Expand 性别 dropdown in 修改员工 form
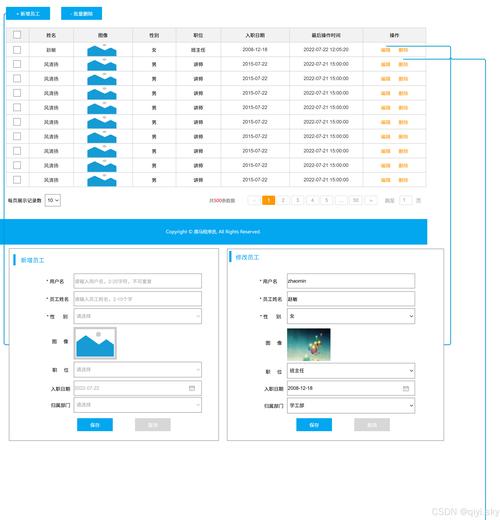This screenshot has width=500, height=520. pyautogui.click(x=351, y=316)
